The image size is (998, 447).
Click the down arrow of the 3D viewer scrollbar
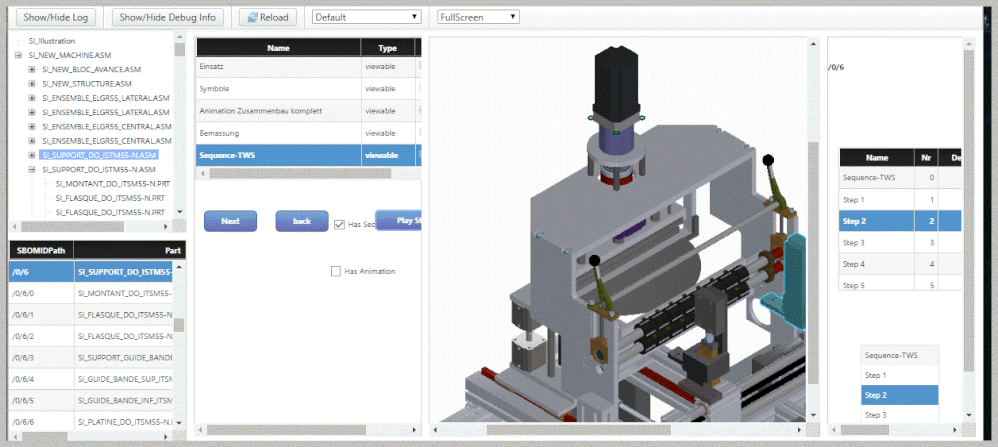(813, 416)
